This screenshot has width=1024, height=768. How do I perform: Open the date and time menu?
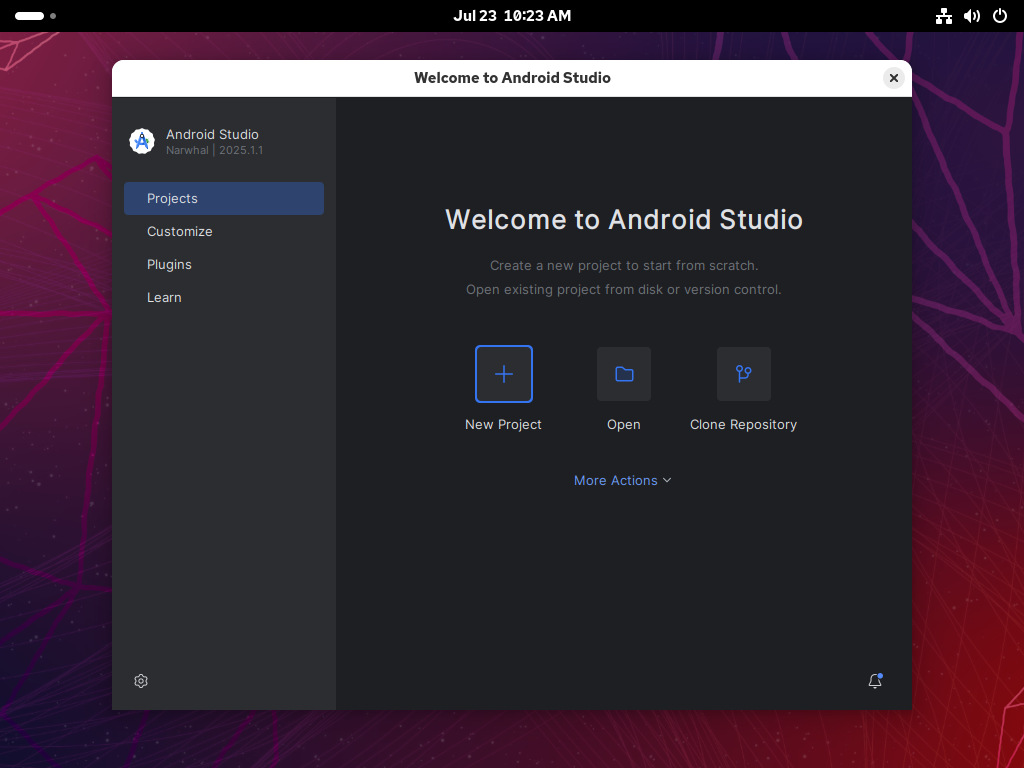(512, 15)
